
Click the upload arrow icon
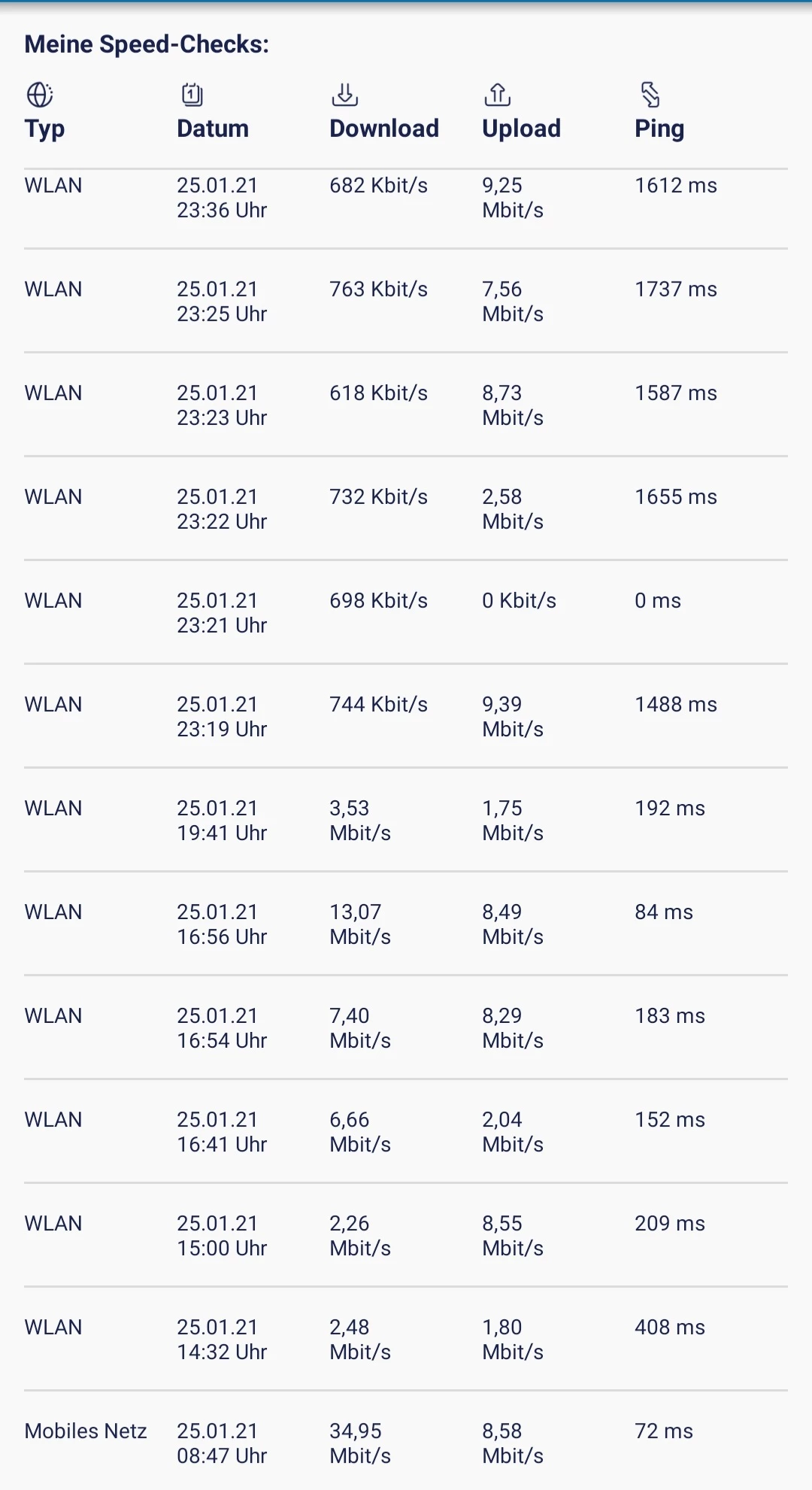coord(498,95)
